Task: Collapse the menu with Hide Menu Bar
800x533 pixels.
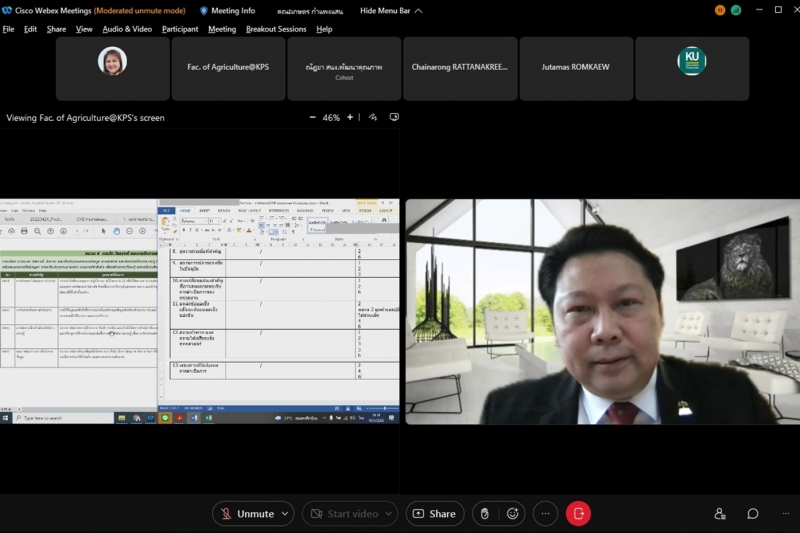Action: (x=391, y=10)
